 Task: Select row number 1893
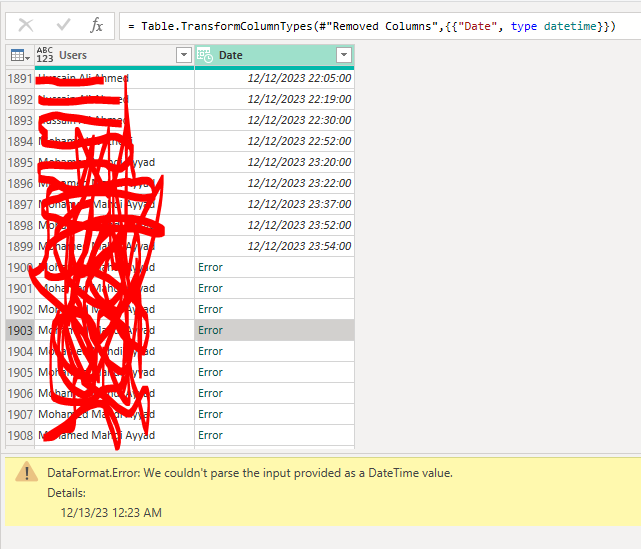pyautogui.click(x=20, y=121)
